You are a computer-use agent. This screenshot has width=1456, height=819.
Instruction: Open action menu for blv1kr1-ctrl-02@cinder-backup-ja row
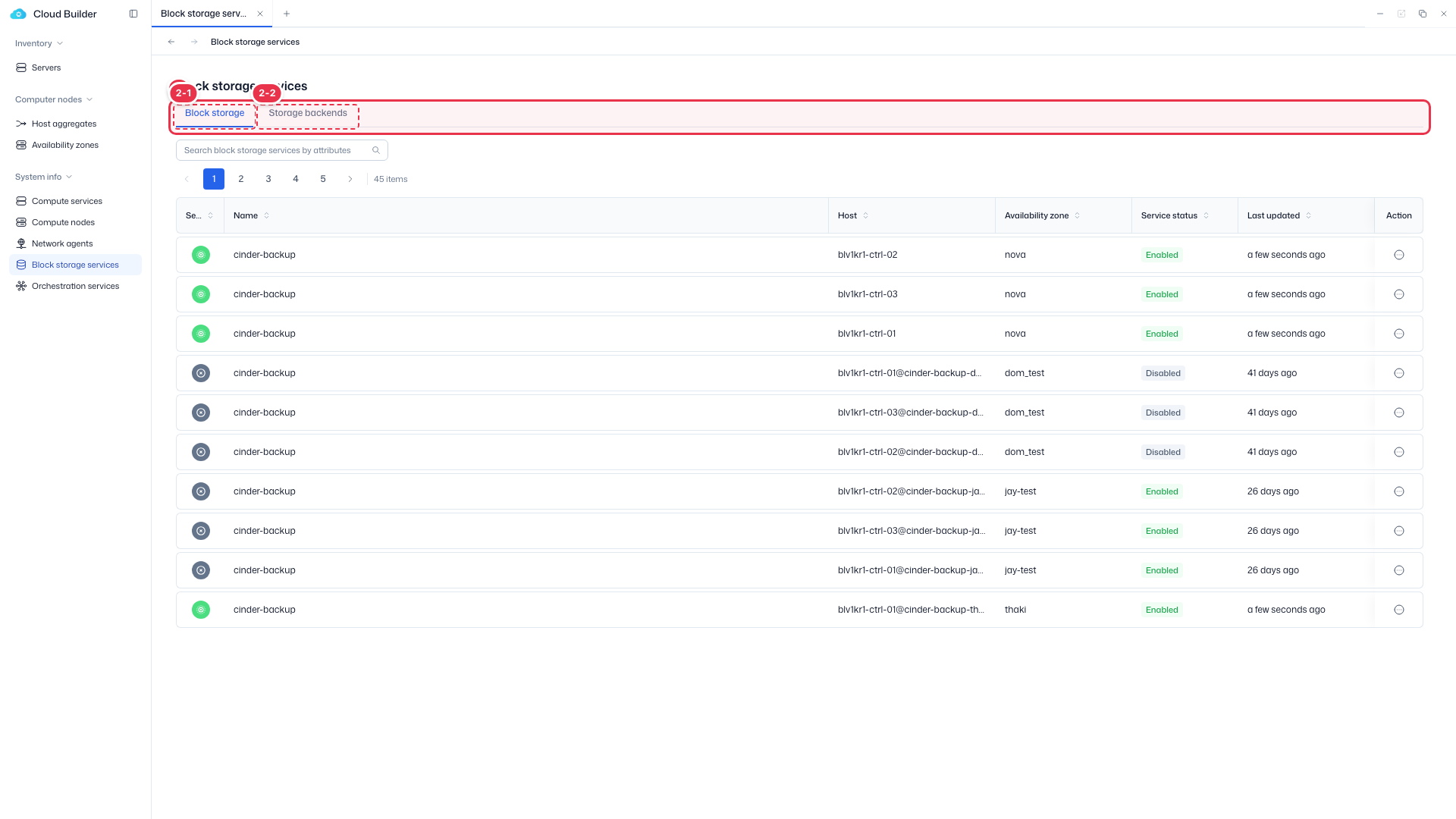1399,491
